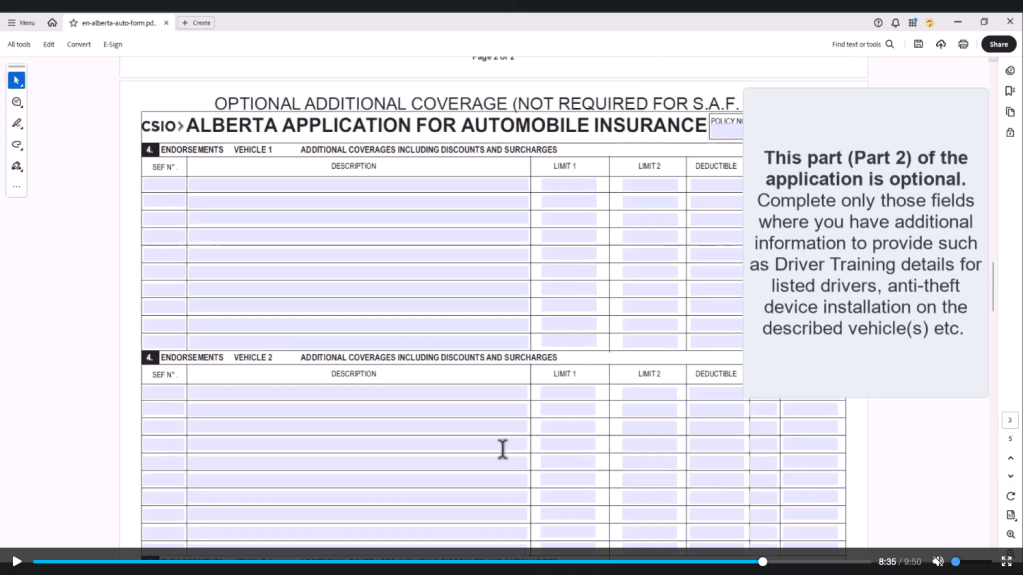Toggle fullscreen video mode

point(1006,562)
